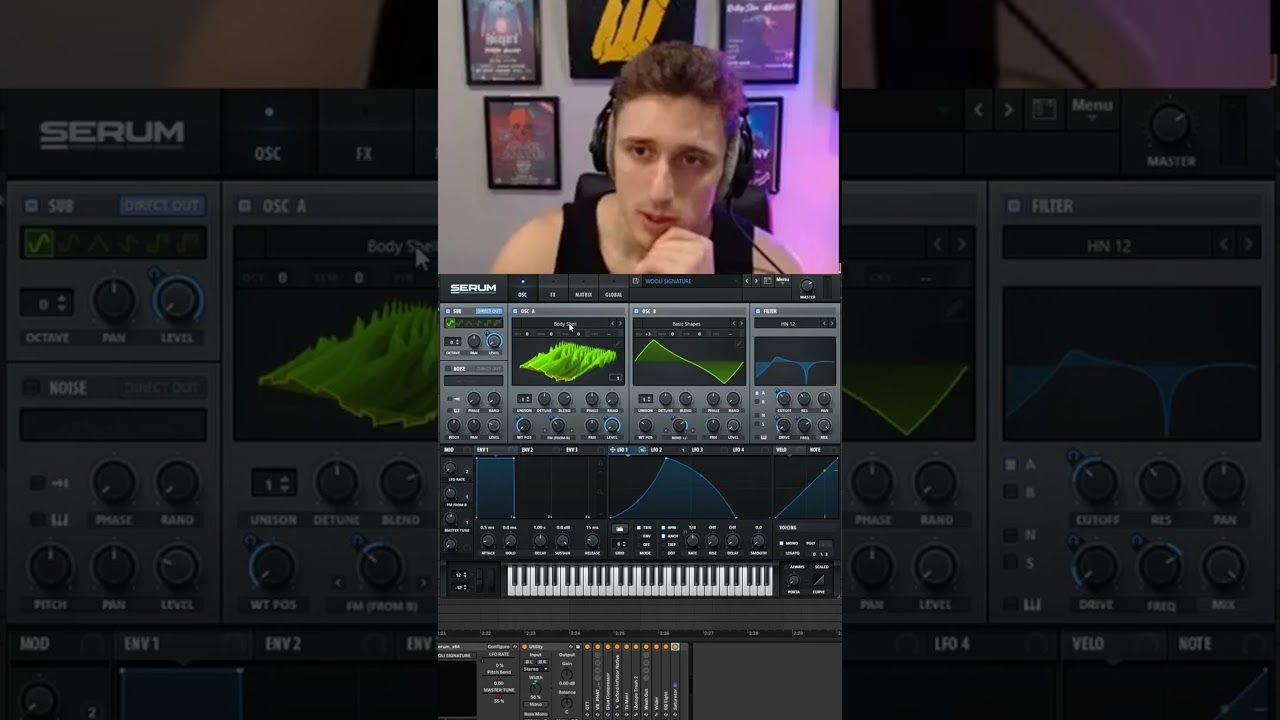
Task: Select the next OSC B wavetable arrow
Action: click(x=741, y=324)
